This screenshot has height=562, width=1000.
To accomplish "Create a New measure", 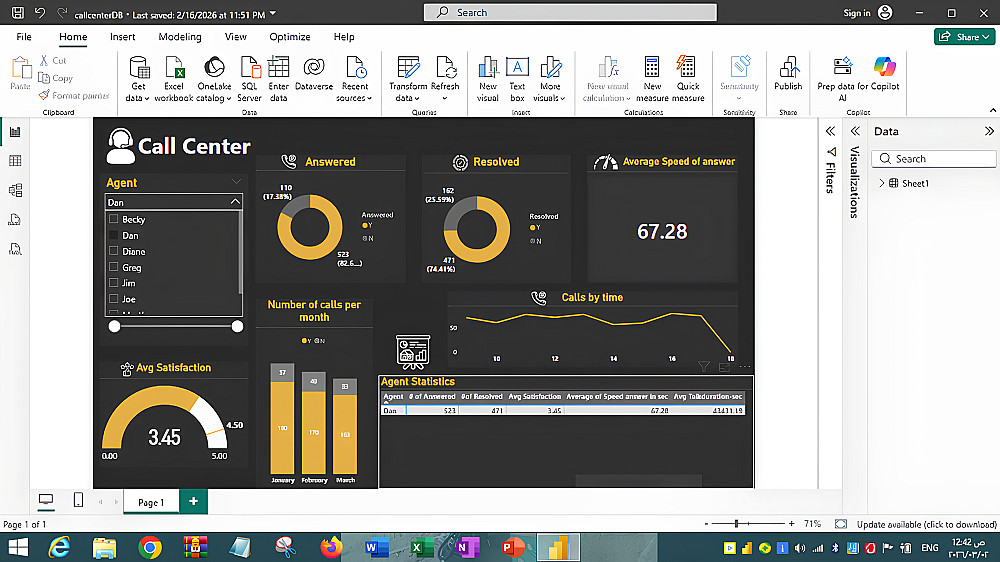I will coord(652,79).
